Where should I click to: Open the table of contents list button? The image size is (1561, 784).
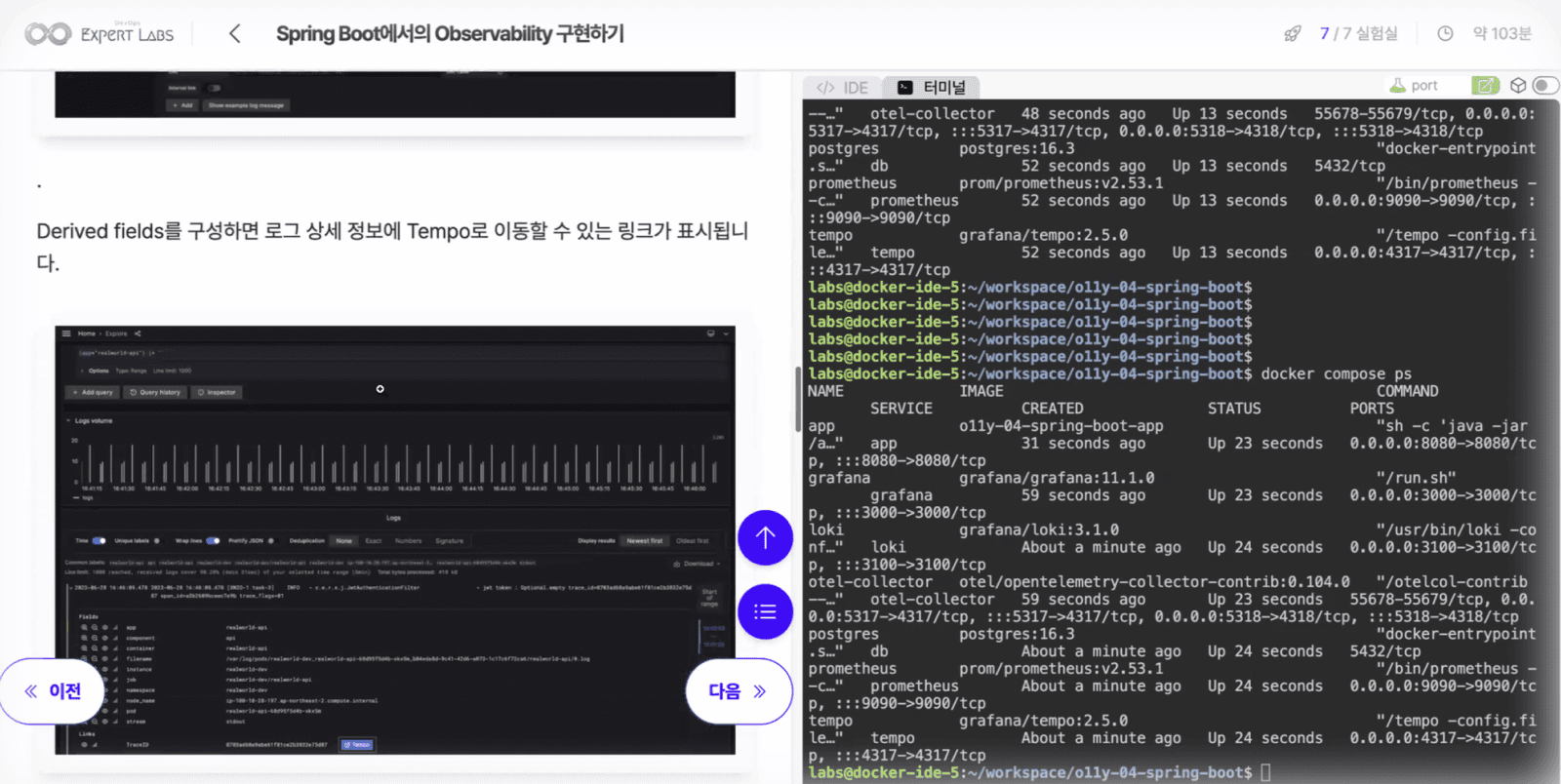765,611
